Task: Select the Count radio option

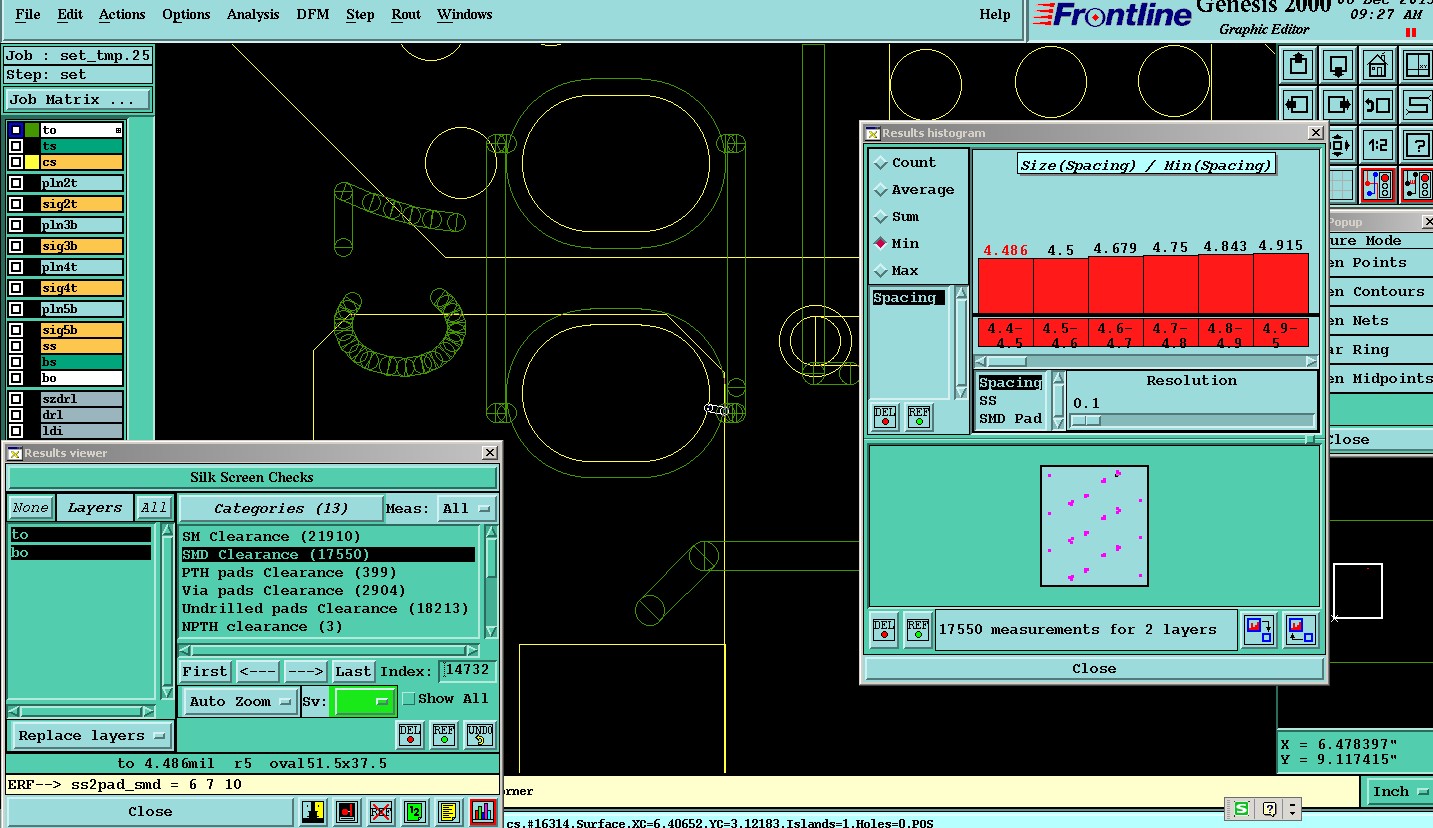Action: [881, 163]
